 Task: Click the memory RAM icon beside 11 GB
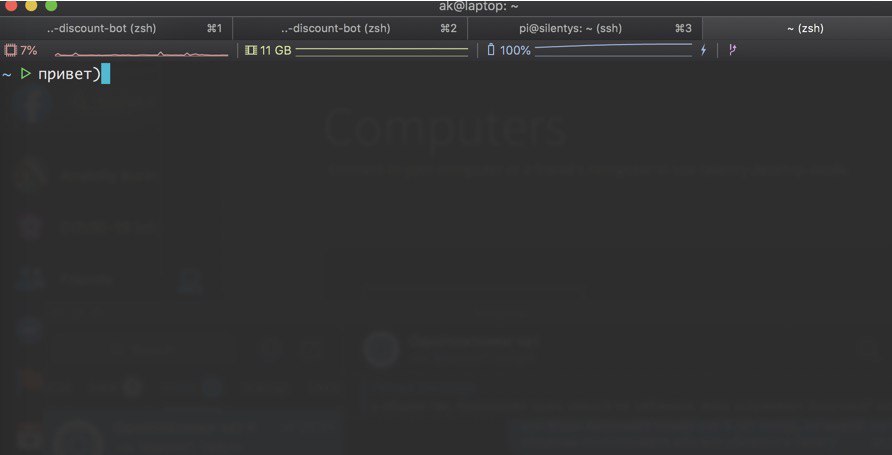tap(250, 50)
